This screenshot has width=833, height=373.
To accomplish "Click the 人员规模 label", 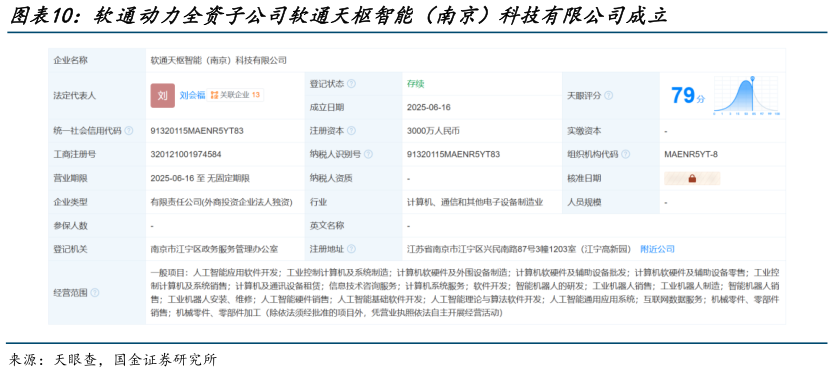I will tap(584, 202).
